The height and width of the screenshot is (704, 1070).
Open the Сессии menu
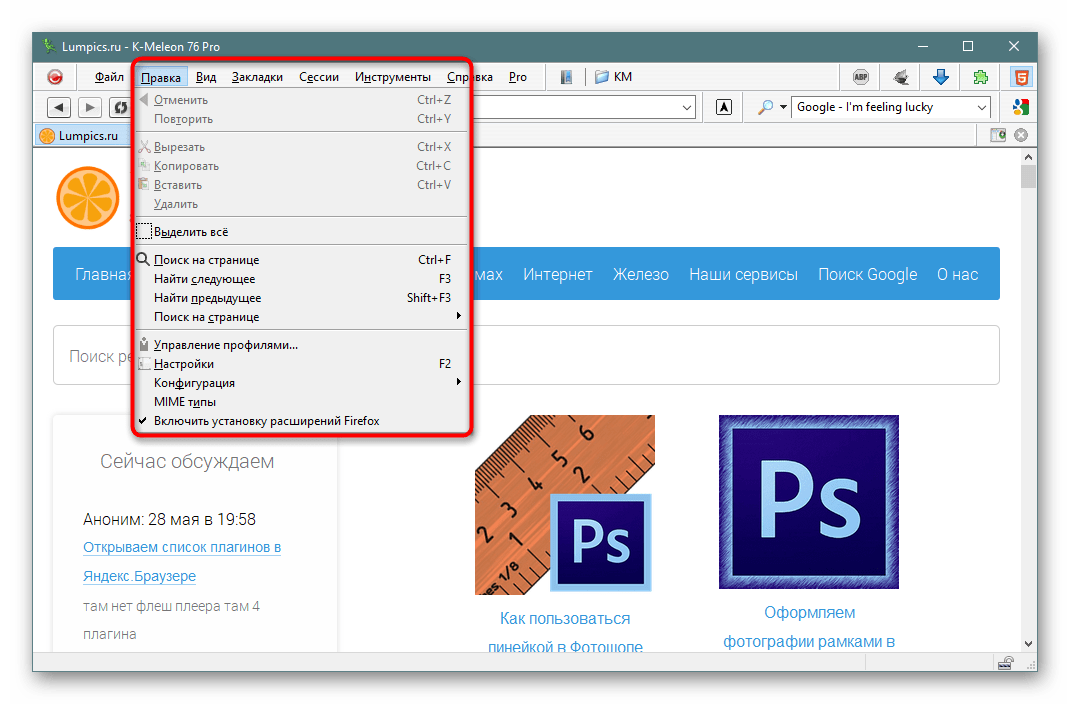point(319,77)
